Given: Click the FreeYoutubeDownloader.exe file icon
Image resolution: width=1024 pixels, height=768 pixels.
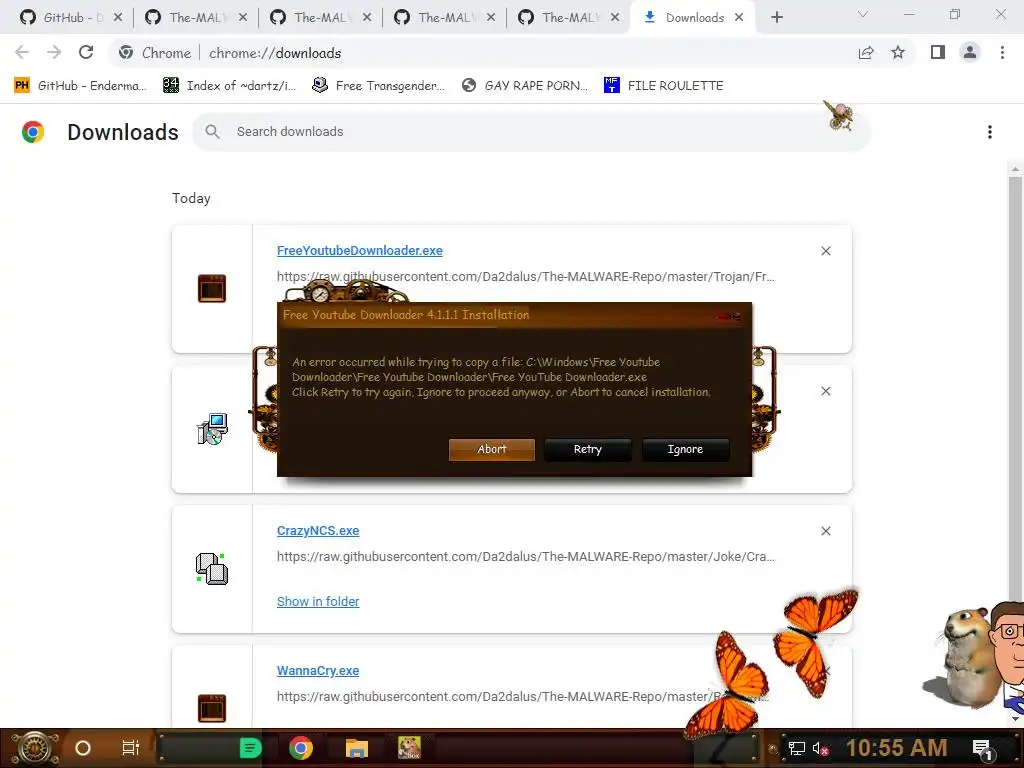Looking at the screenshot, I should coord(212,288).
